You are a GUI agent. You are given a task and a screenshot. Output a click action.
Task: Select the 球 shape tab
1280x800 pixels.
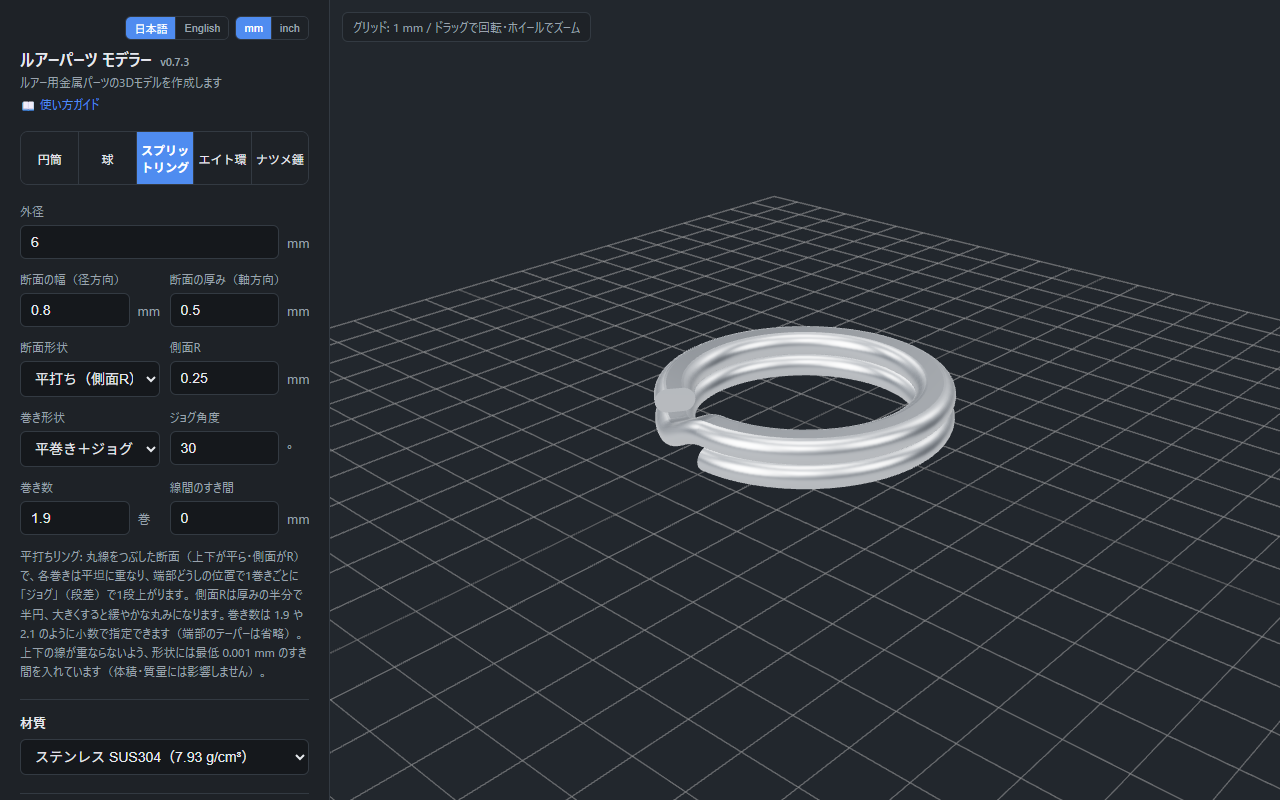(108, 159)
